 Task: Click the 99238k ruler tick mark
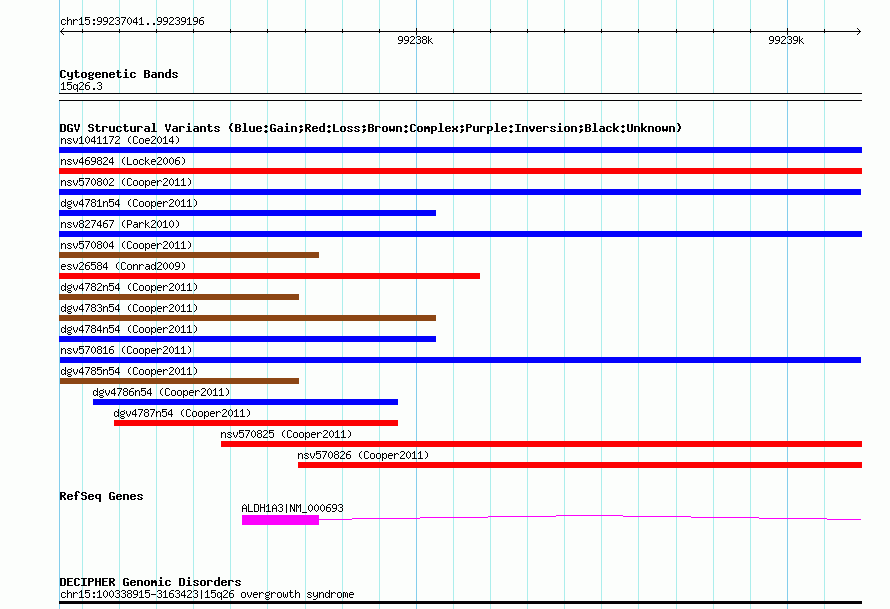[416, 31]
